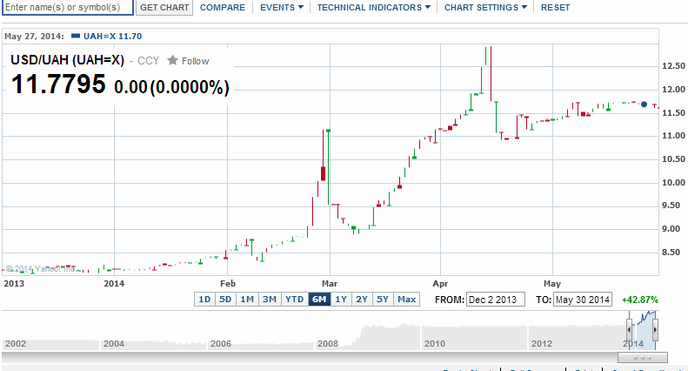This screenshot has height=371, width=688.
Task: Choose the YTD range tab
Action: tap(294, 299)
